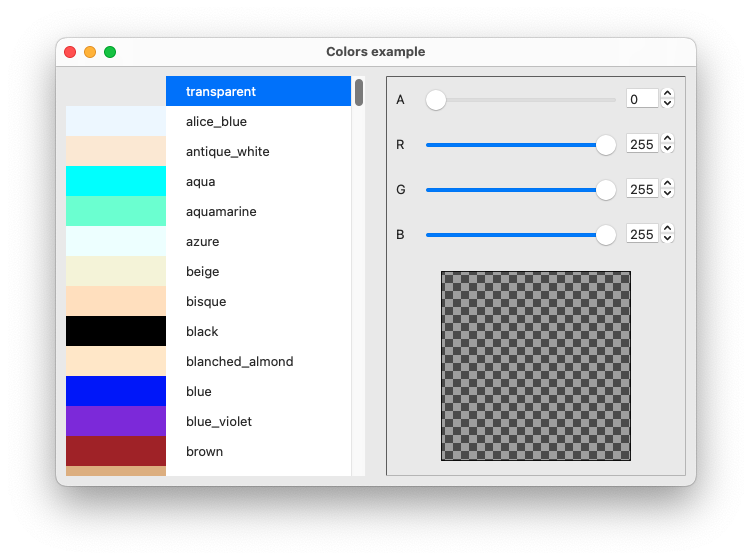This screenshot has width=752, height=560.
Task: Increment the G value with up arrow
Action: (x=668, y=184)
